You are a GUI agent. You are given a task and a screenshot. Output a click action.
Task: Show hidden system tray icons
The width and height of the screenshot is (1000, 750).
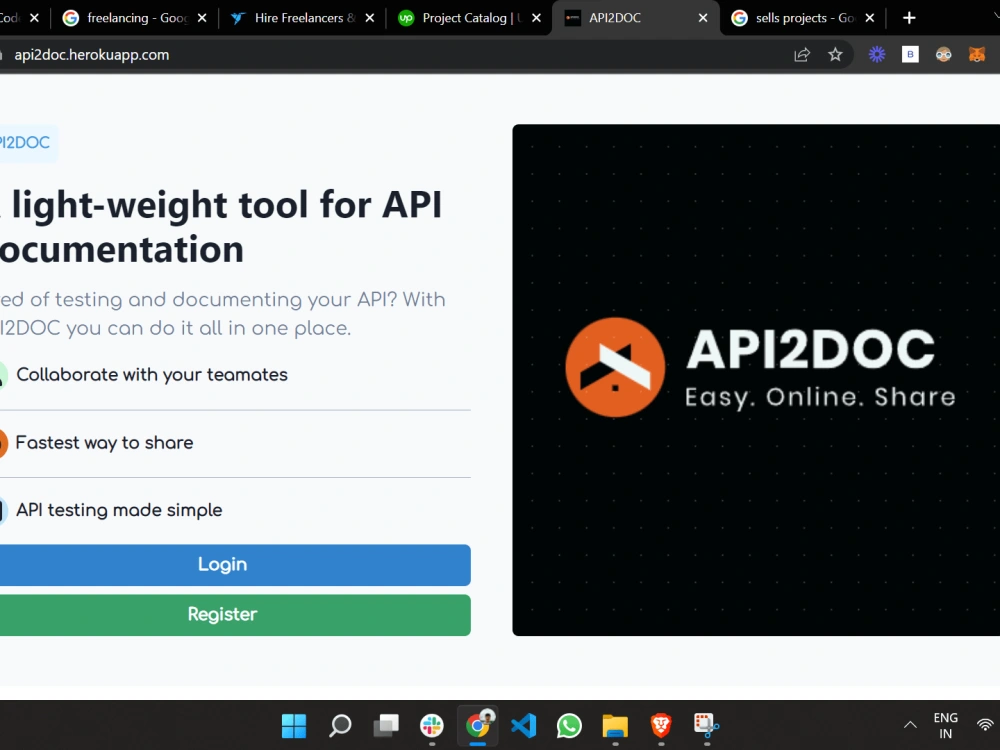(x=910, y=725)
